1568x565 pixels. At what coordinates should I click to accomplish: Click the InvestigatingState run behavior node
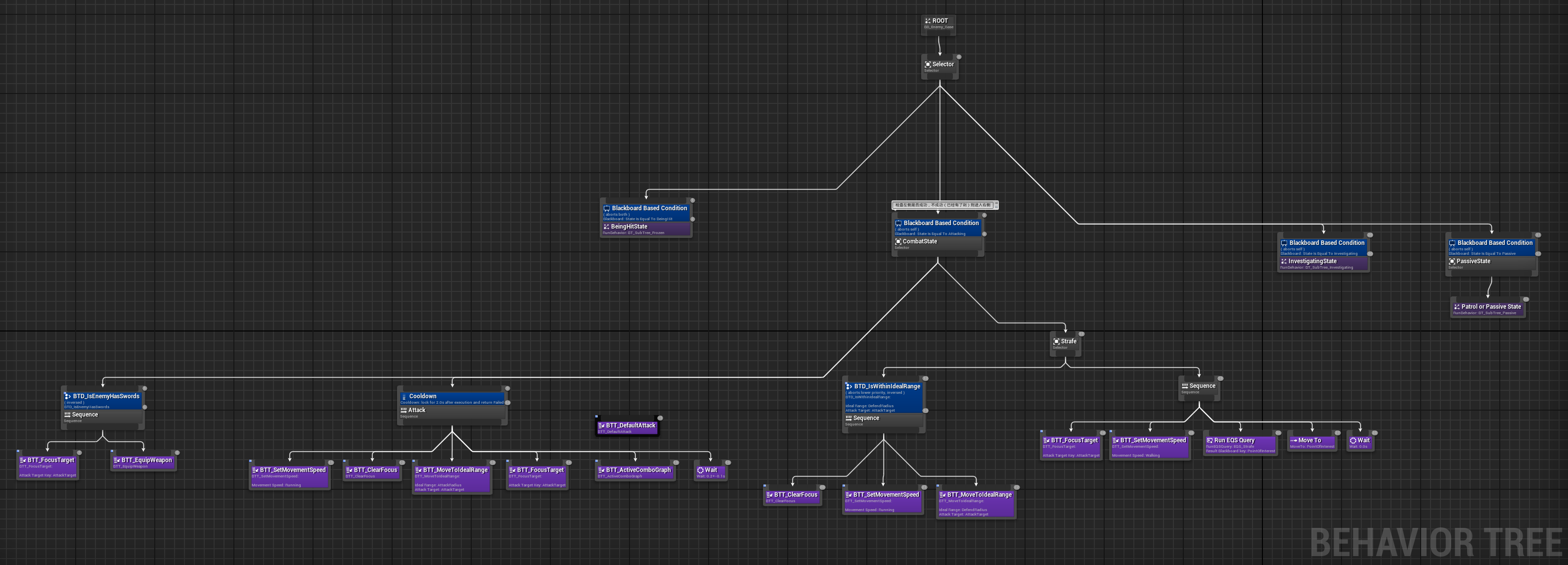click(1323, 264)
